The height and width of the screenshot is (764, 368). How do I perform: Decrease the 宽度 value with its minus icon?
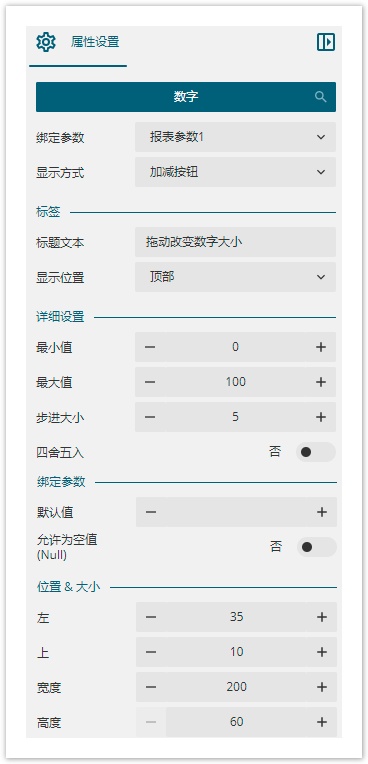pos(151,687)
